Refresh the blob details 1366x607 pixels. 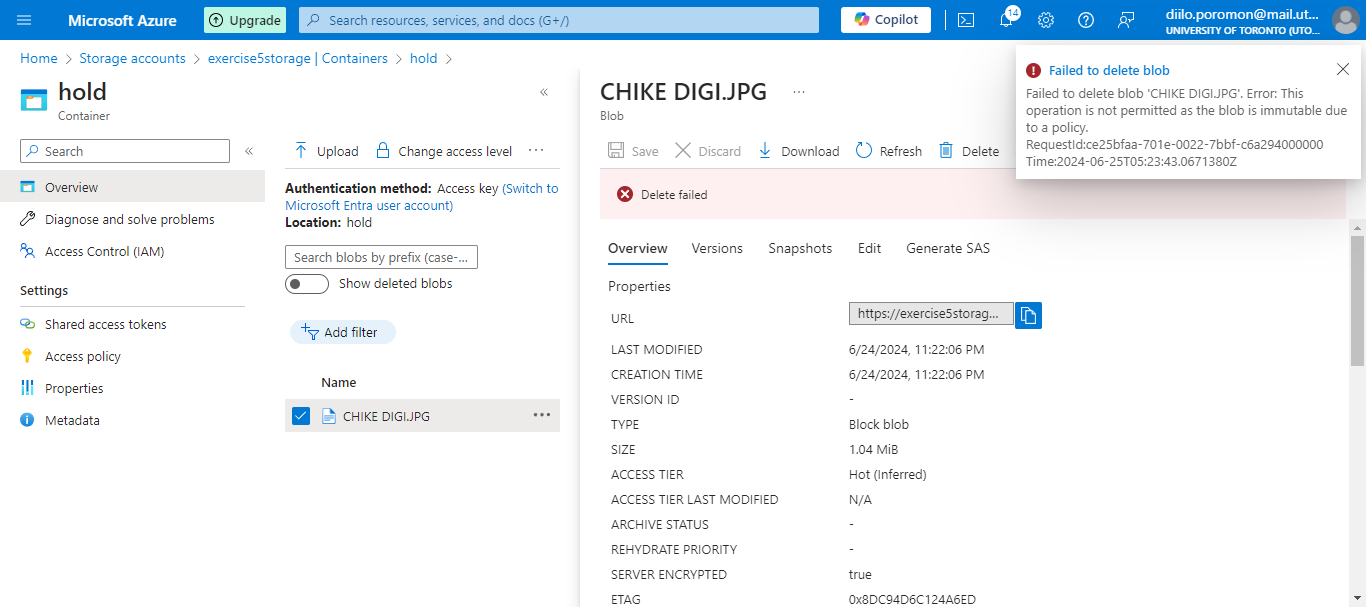click(888, 151)
